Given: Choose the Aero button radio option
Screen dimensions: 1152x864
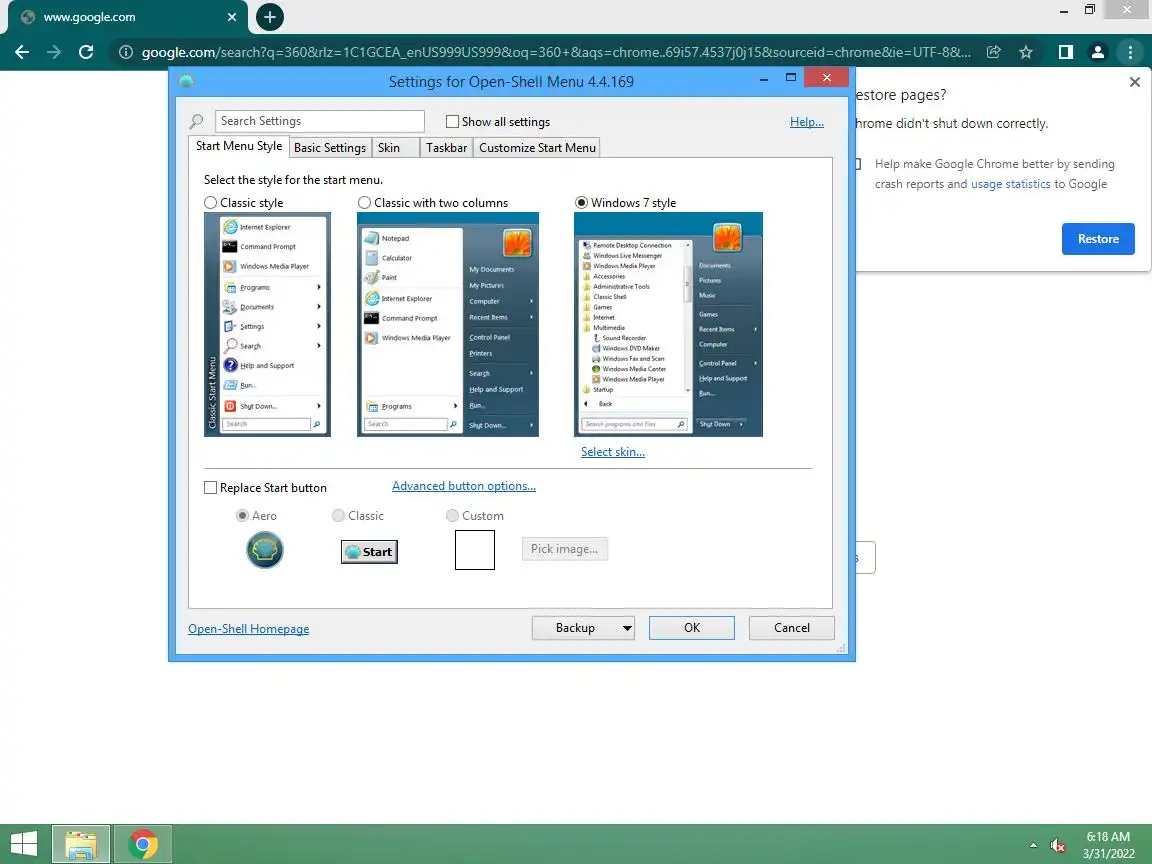Looking at the screenshot, I should [x=242, y=516].
